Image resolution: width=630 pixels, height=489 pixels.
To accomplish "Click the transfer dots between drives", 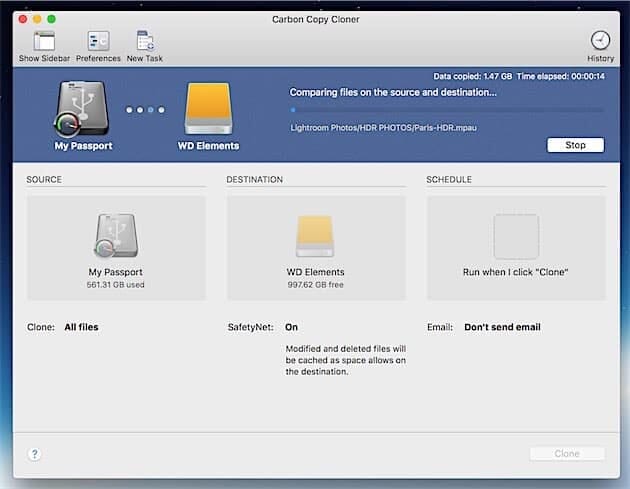I will (145, 110).
